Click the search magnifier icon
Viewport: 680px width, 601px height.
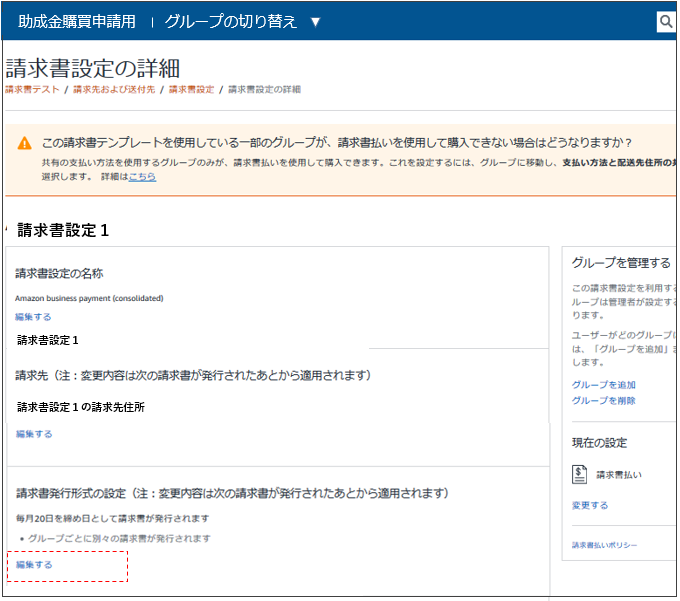(666, 21)
